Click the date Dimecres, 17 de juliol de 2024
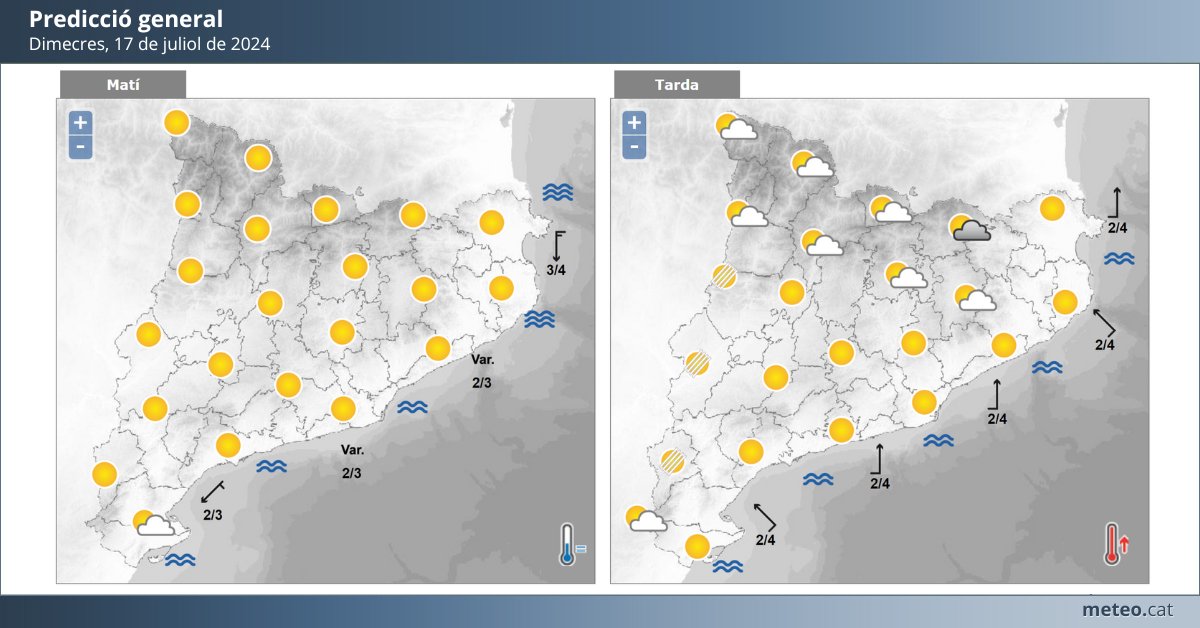 click(x=149, y=44)
